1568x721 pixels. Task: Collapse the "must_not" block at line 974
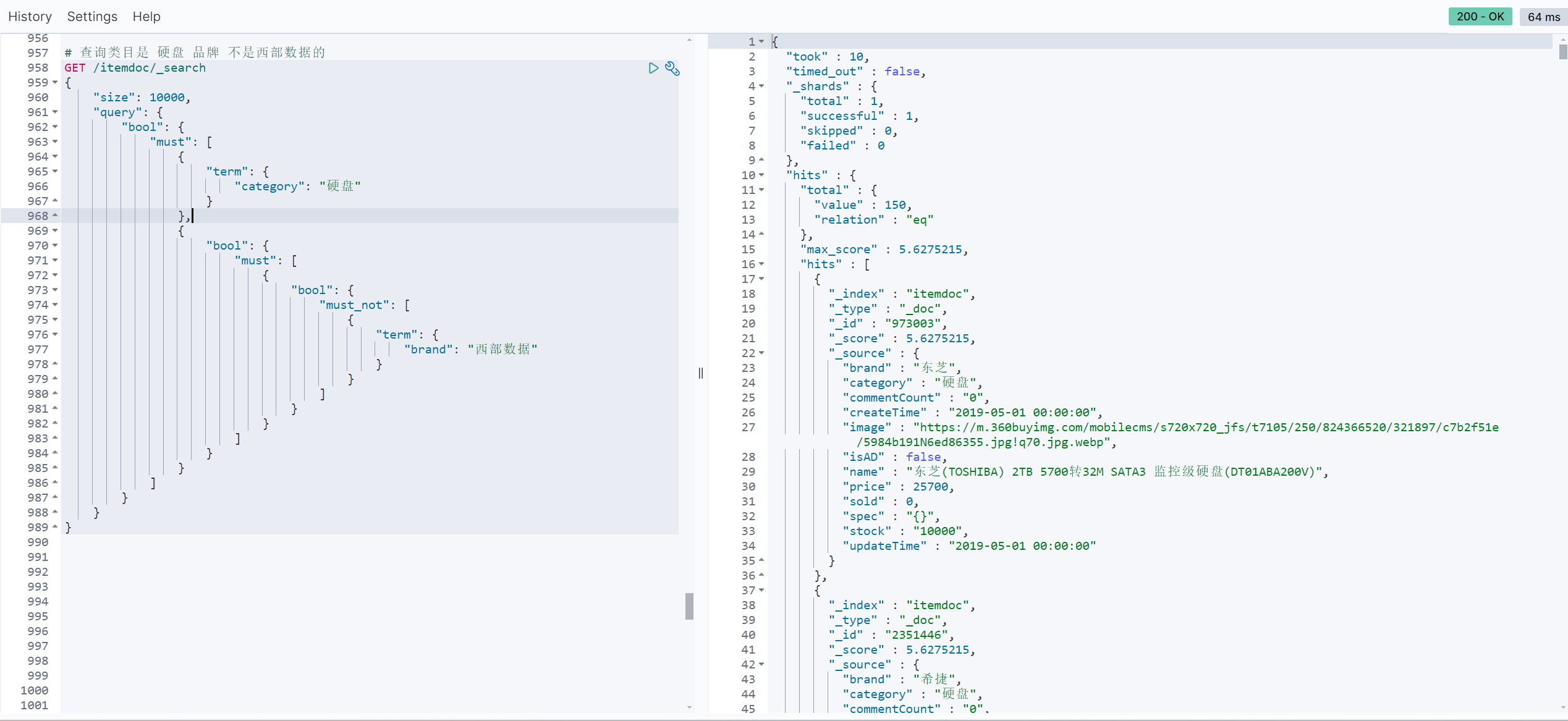click(x=55, y=305)
